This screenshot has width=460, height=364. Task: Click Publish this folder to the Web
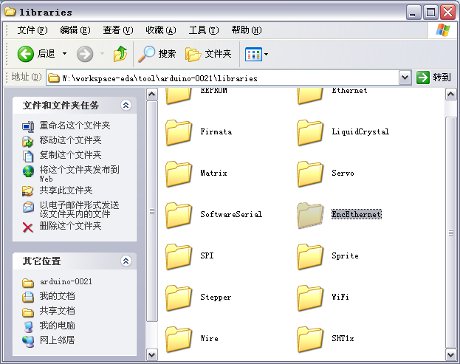tap(79, 174)
